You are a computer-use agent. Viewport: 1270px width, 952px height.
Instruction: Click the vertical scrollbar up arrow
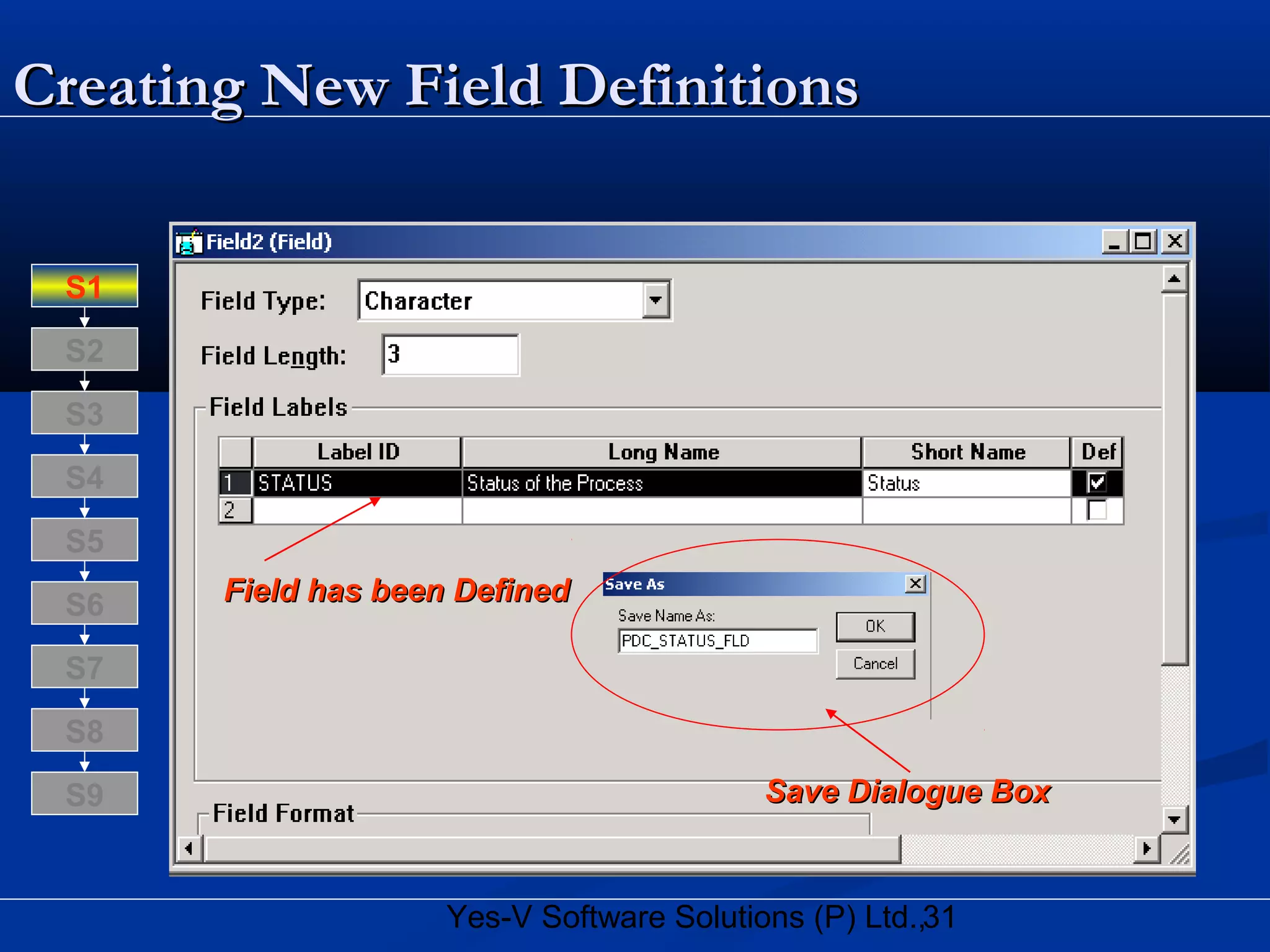click(x=1174, y=279)
